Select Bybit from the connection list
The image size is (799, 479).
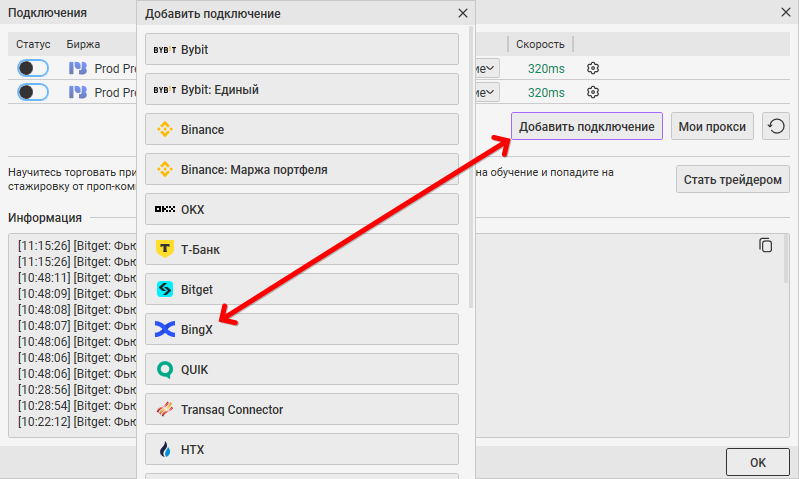(x=301, y=49)
